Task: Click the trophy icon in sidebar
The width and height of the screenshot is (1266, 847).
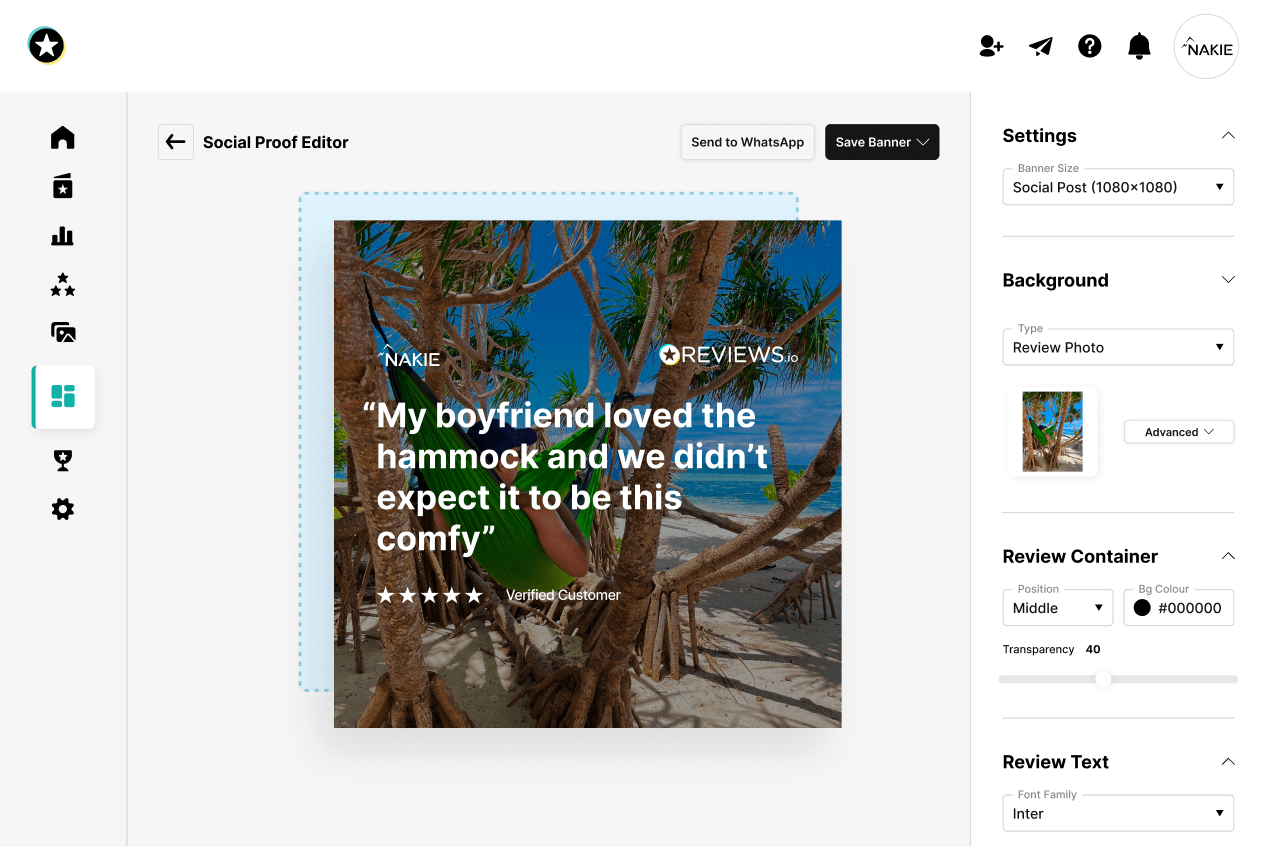Action: point(63,460)
